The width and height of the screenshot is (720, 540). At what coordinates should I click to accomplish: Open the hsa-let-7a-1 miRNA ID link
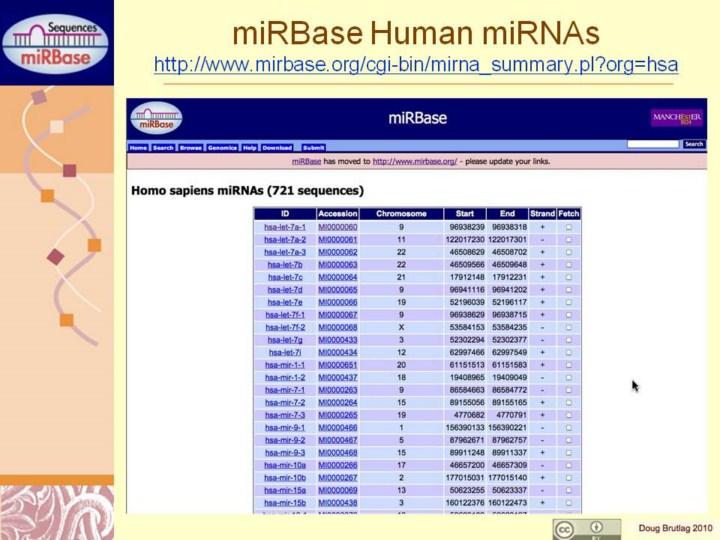[285, 227]
